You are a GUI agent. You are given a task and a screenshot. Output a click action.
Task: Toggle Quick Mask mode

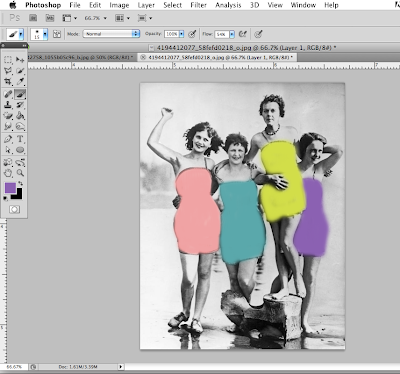coord(14,209)
